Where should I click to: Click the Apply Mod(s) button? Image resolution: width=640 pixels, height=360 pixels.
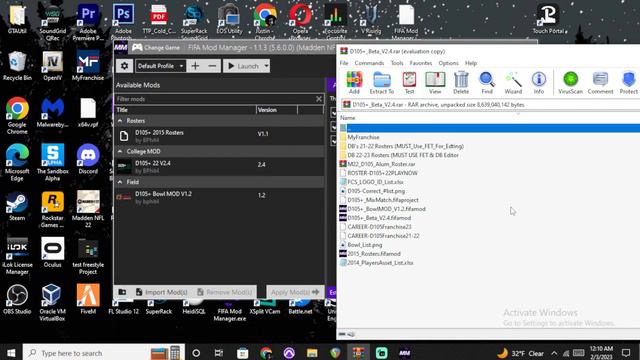coord(295,292)
